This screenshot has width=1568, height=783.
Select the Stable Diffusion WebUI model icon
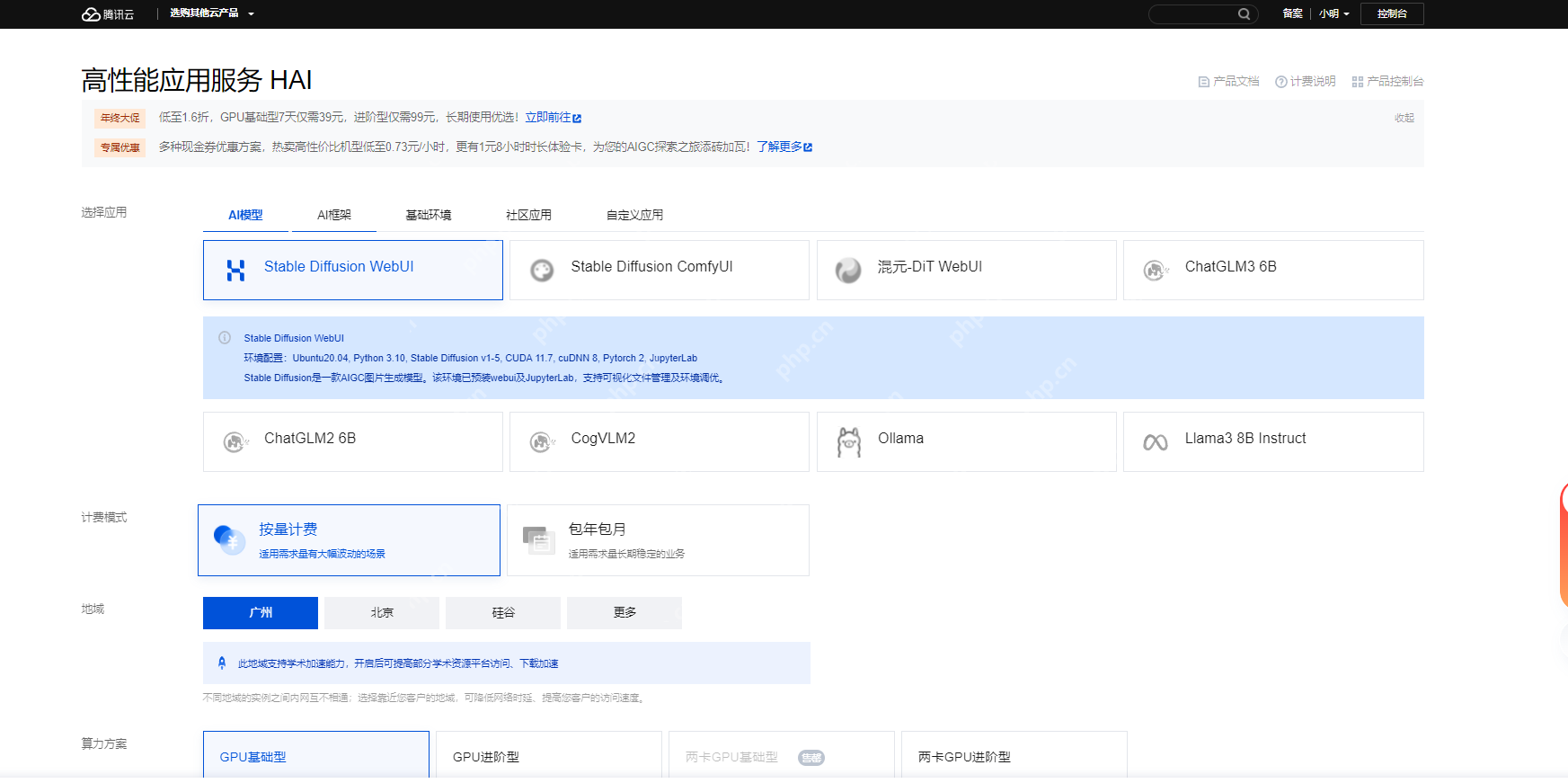click(235, 271)
